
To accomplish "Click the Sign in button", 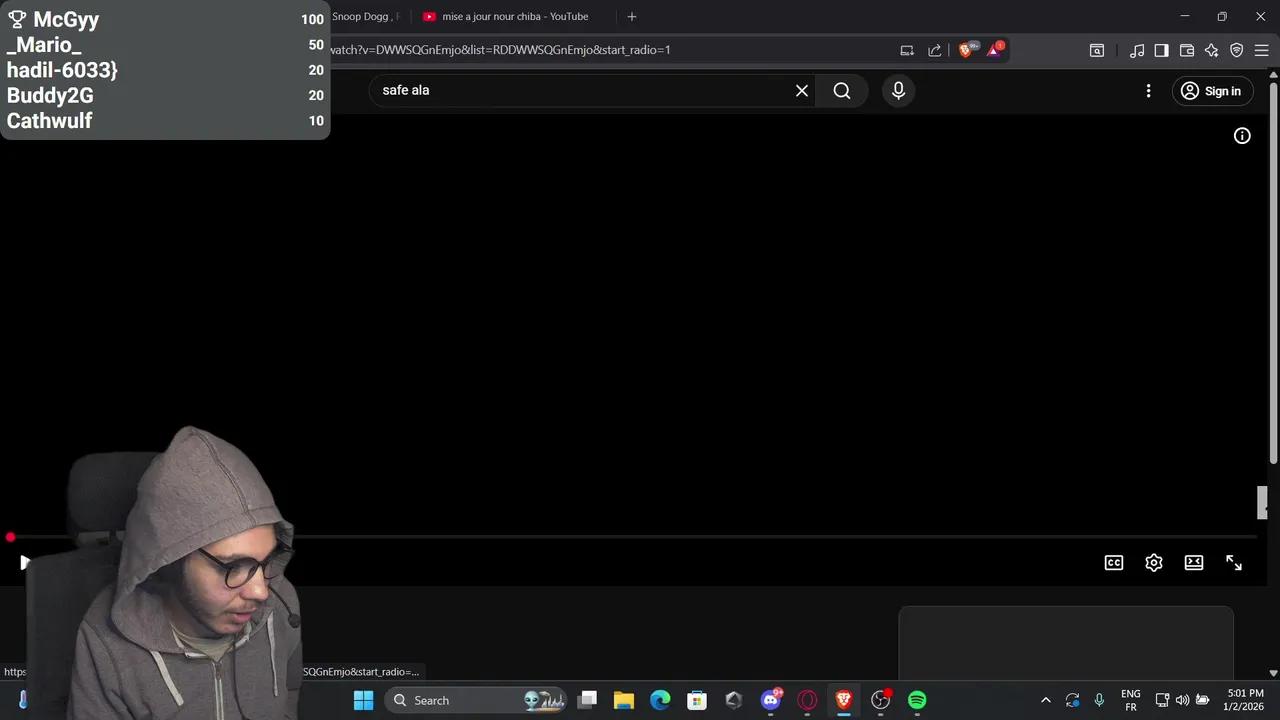I will (1212, 90).
